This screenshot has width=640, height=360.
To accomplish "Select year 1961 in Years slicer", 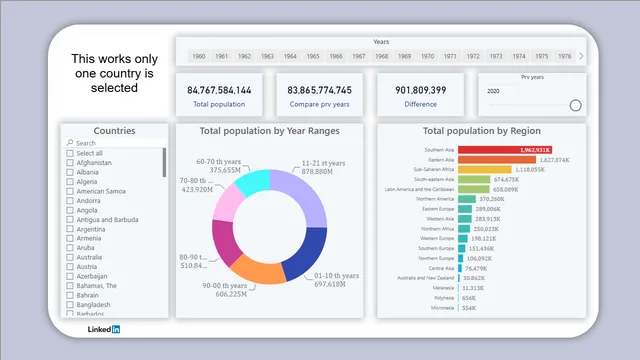I will [222, 56].
